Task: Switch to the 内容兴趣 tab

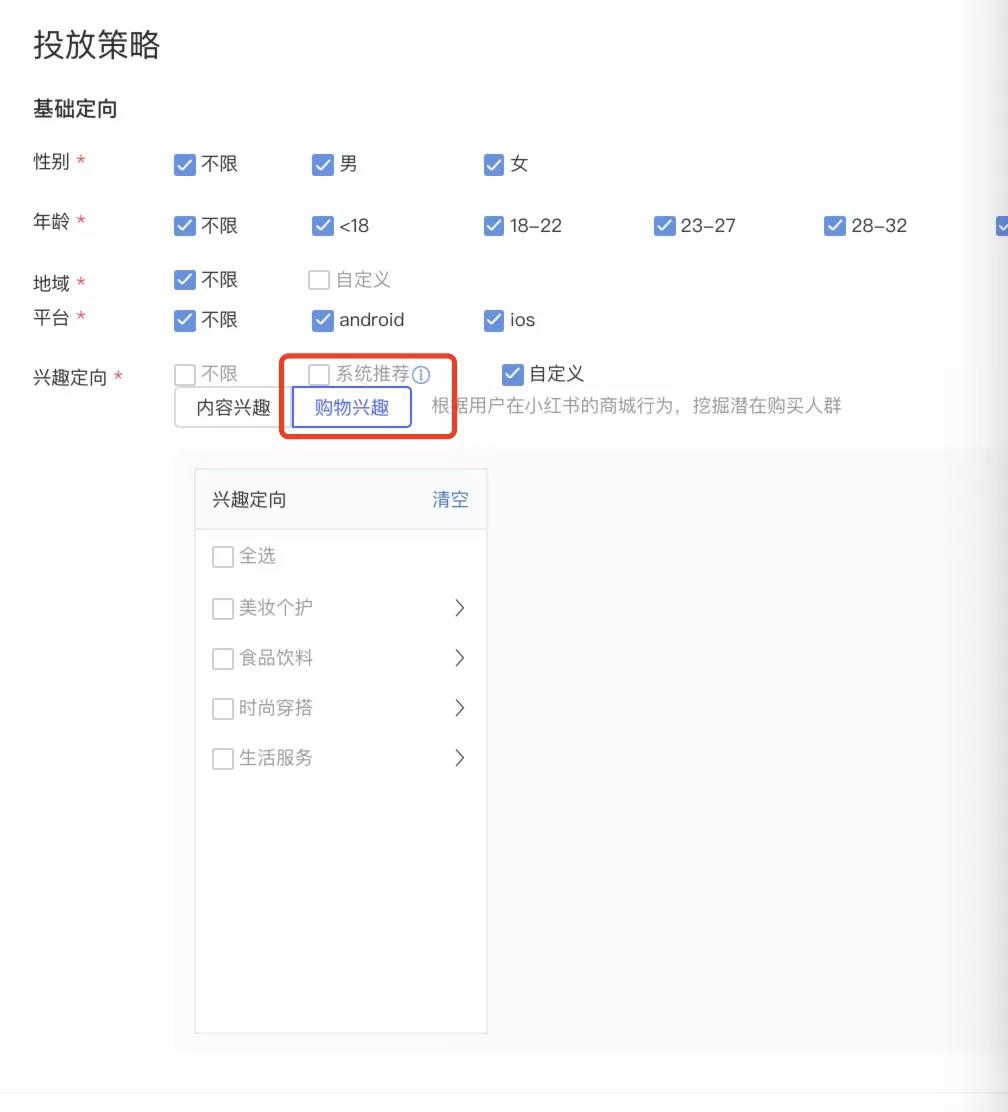Action: [233, 408]
